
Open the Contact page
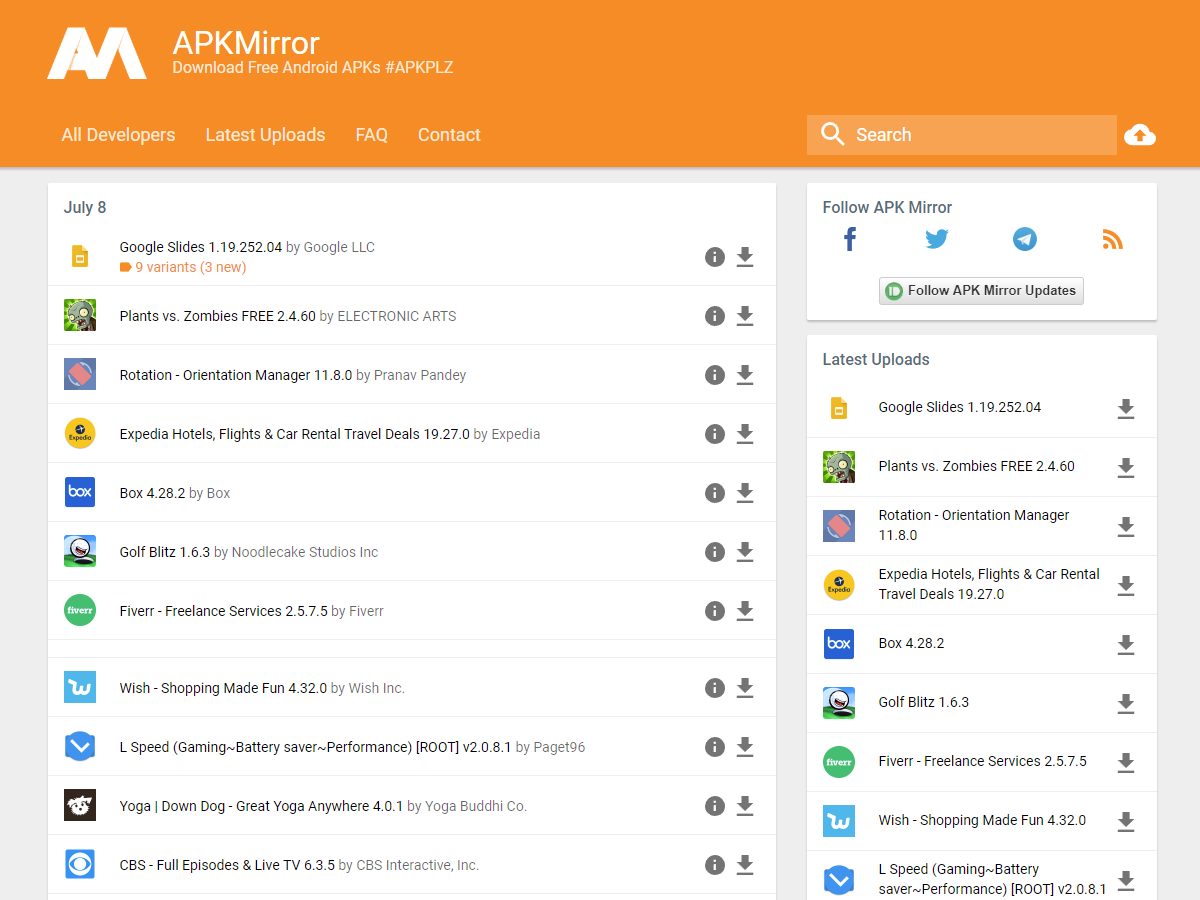(x=449, y=135)
